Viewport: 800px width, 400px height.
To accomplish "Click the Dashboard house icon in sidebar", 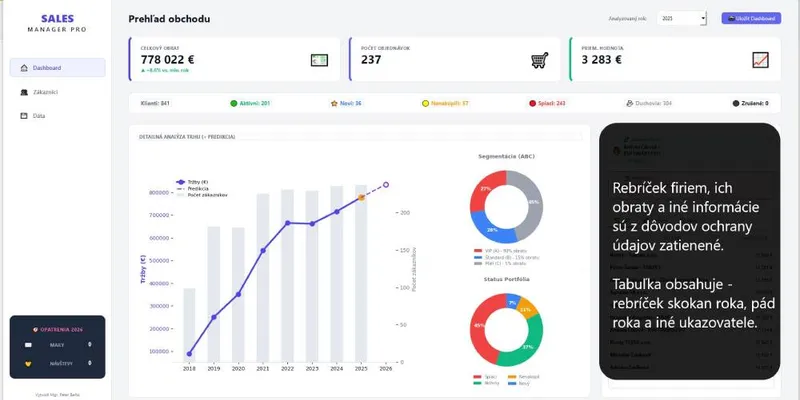I will coord(23,68).
